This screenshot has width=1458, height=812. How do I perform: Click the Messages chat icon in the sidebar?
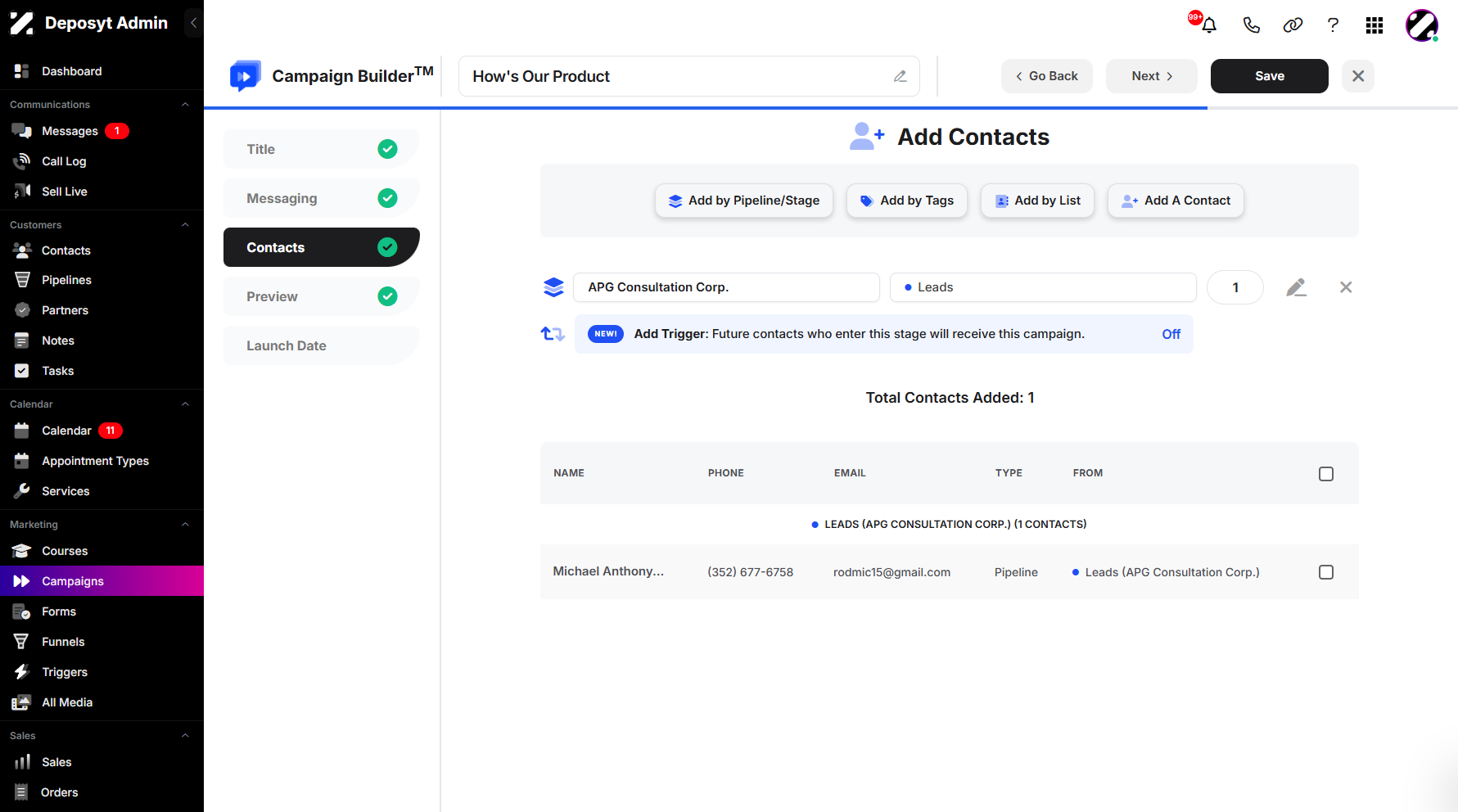tap(22, 131)
